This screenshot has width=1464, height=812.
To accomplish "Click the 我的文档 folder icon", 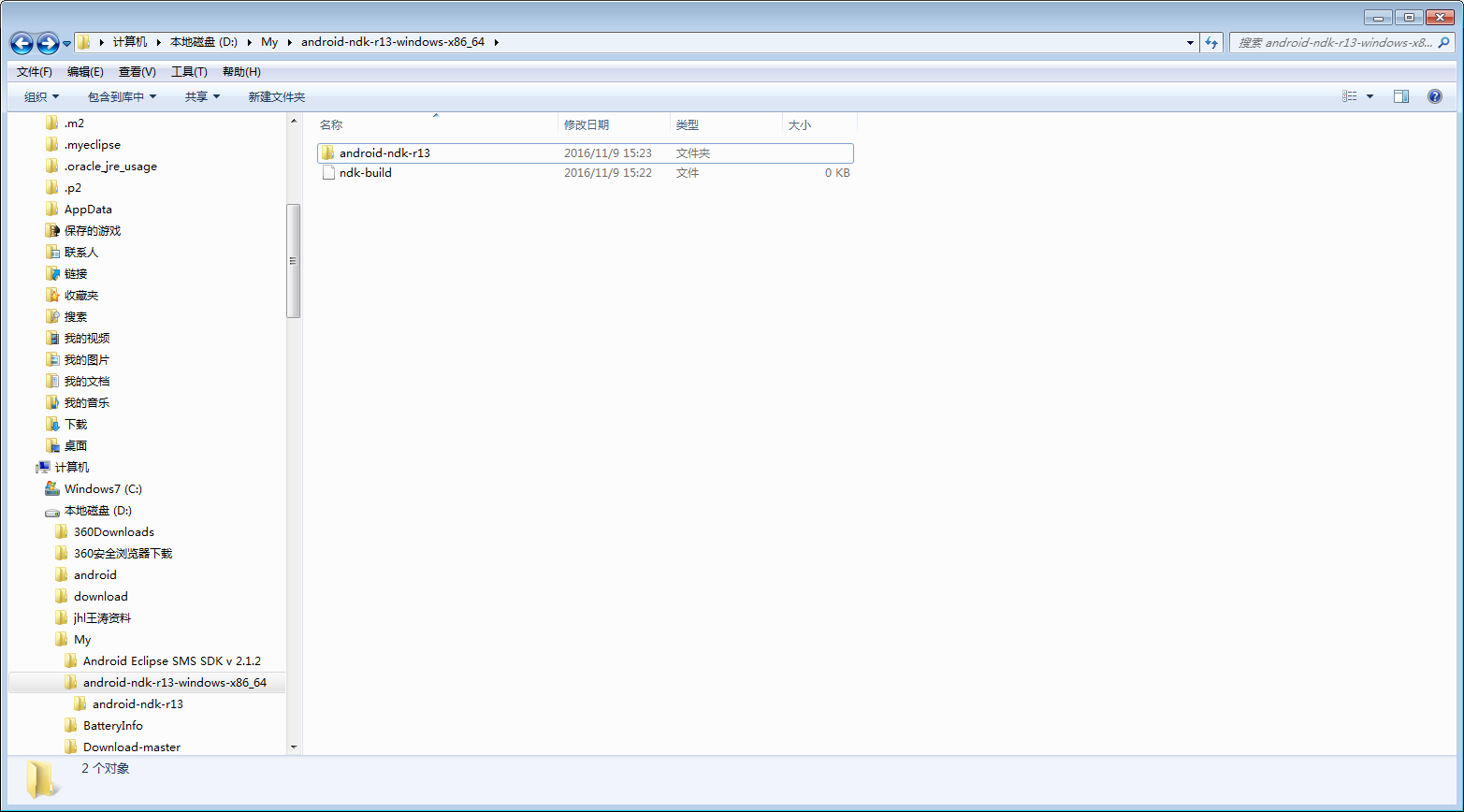I will (52, 381).
